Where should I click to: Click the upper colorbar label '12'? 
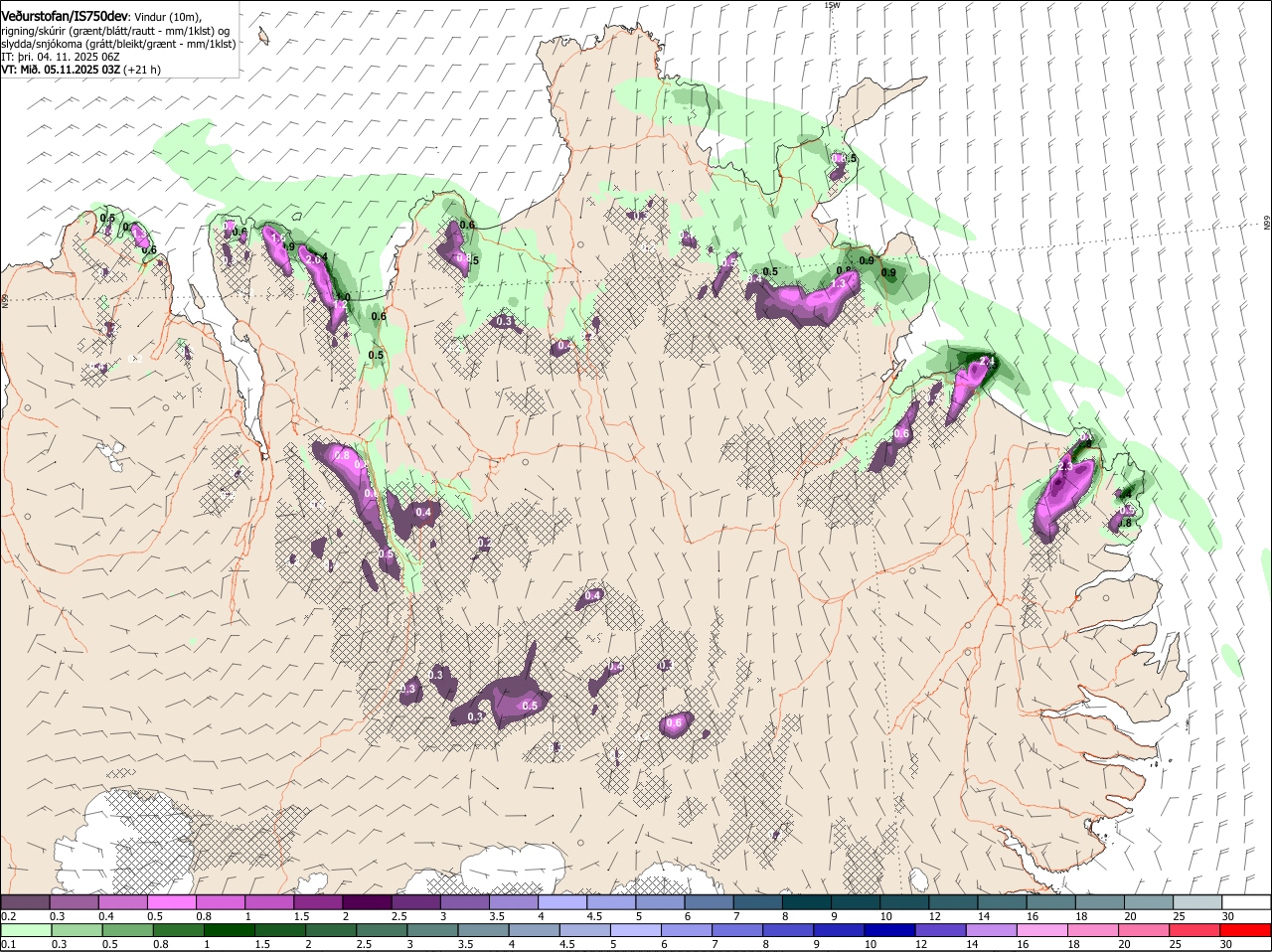pyautogui.click(x=933, y=916)
